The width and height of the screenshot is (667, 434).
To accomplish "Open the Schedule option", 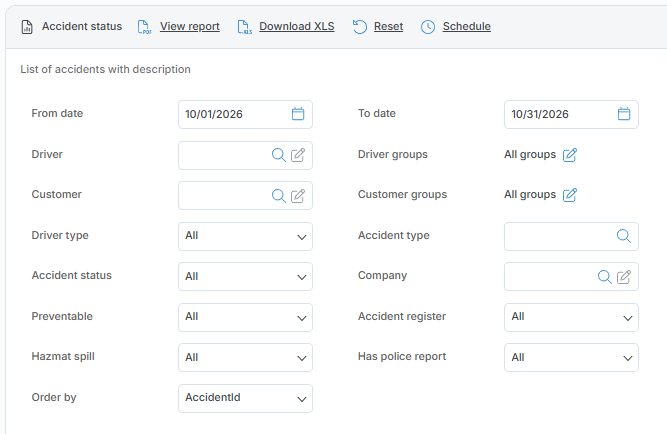I will (x=467, y=26).
